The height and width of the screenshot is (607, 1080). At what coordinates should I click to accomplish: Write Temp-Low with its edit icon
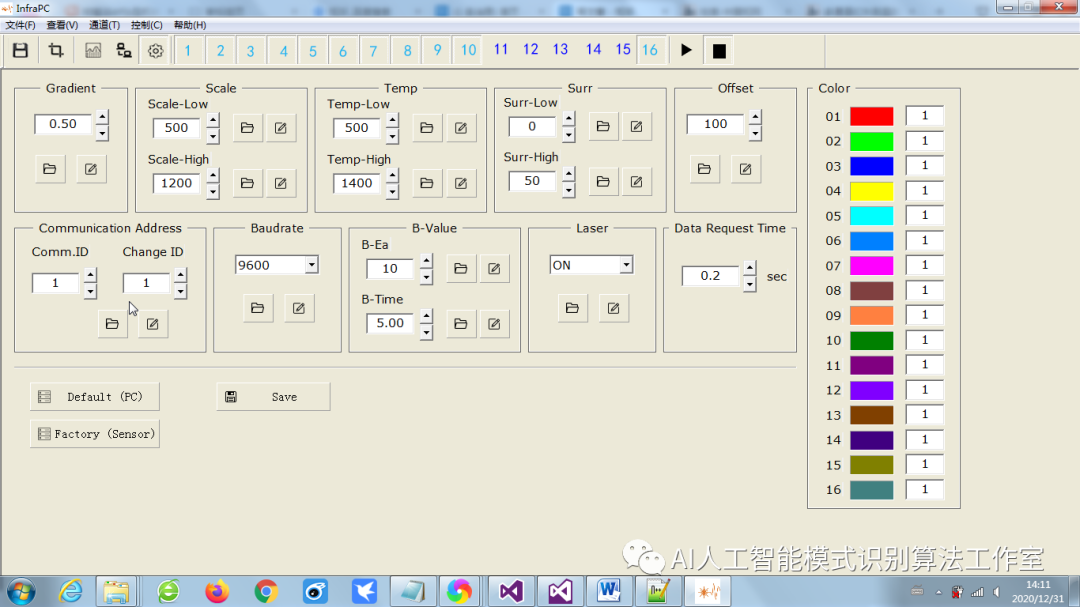pos(461,127)
